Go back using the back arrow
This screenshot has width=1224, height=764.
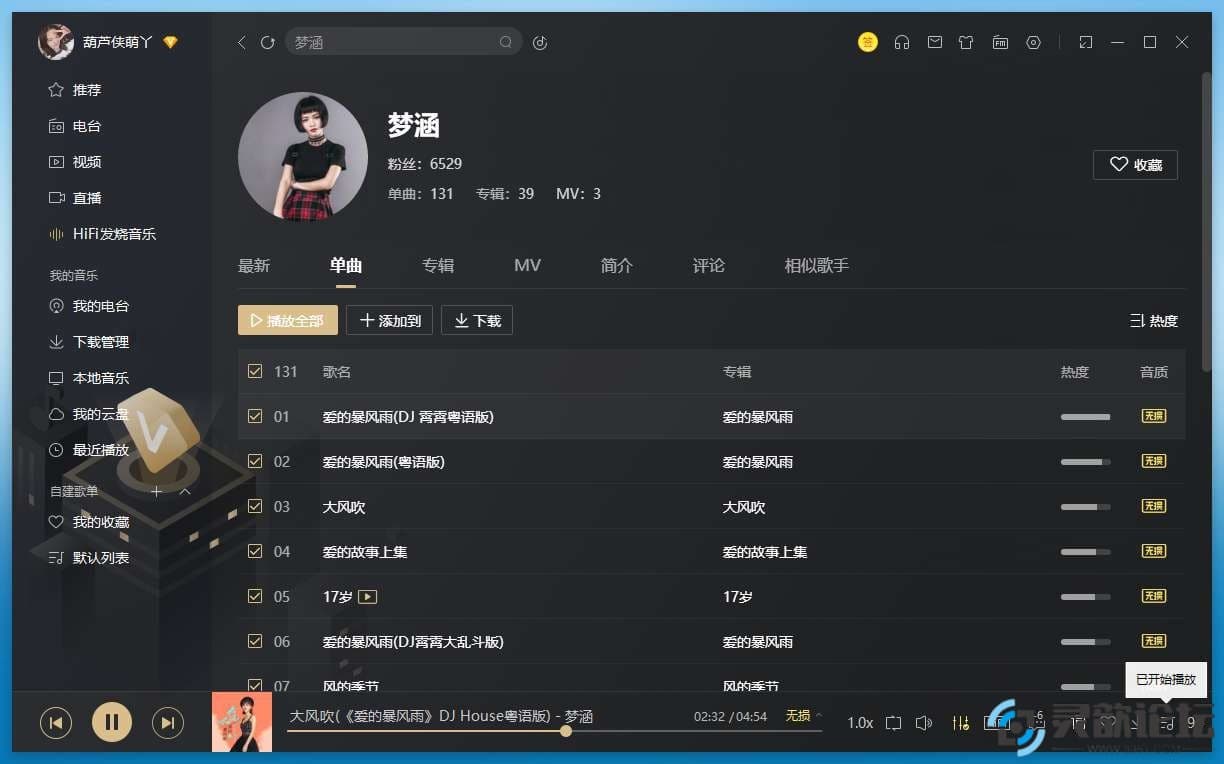coord(241,42)
